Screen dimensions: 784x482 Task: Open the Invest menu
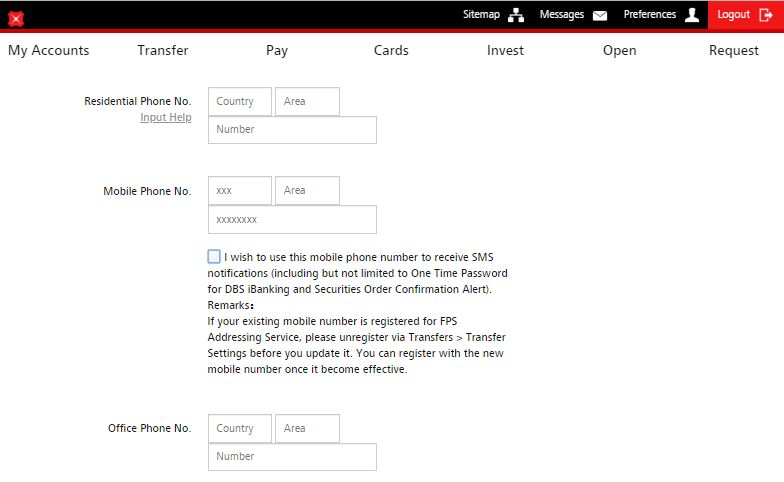click(505, 50)
